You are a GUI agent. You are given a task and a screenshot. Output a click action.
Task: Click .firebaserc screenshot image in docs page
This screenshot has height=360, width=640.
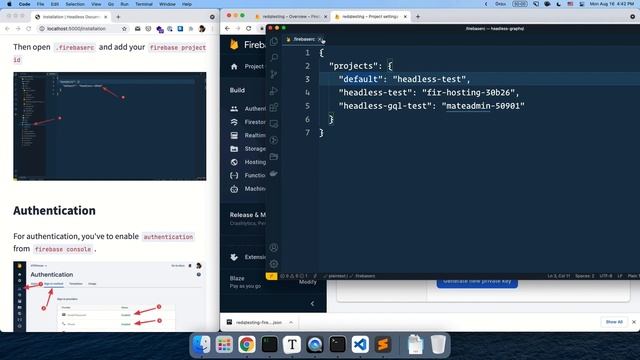pos(110,127)
